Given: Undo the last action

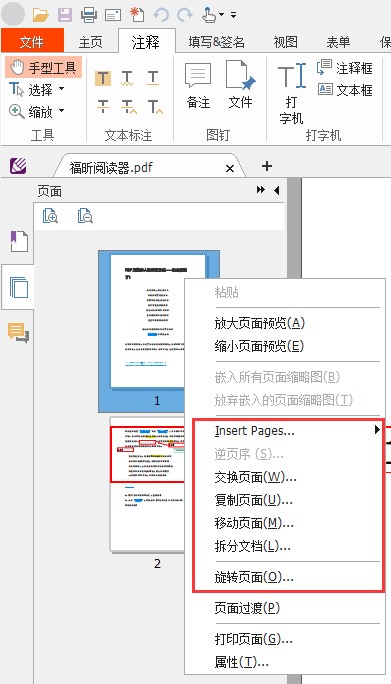Looking at the screenshot, I should click(161, 15).
